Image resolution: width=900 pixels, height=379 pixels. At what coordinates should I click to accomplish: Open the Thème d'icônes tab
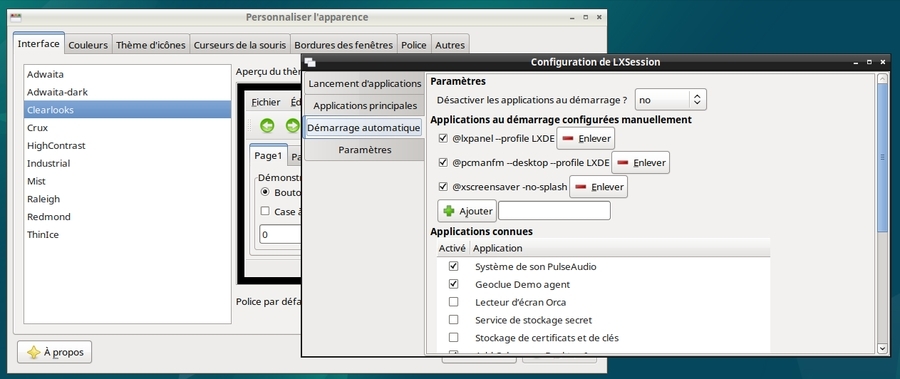coord(151,45)
